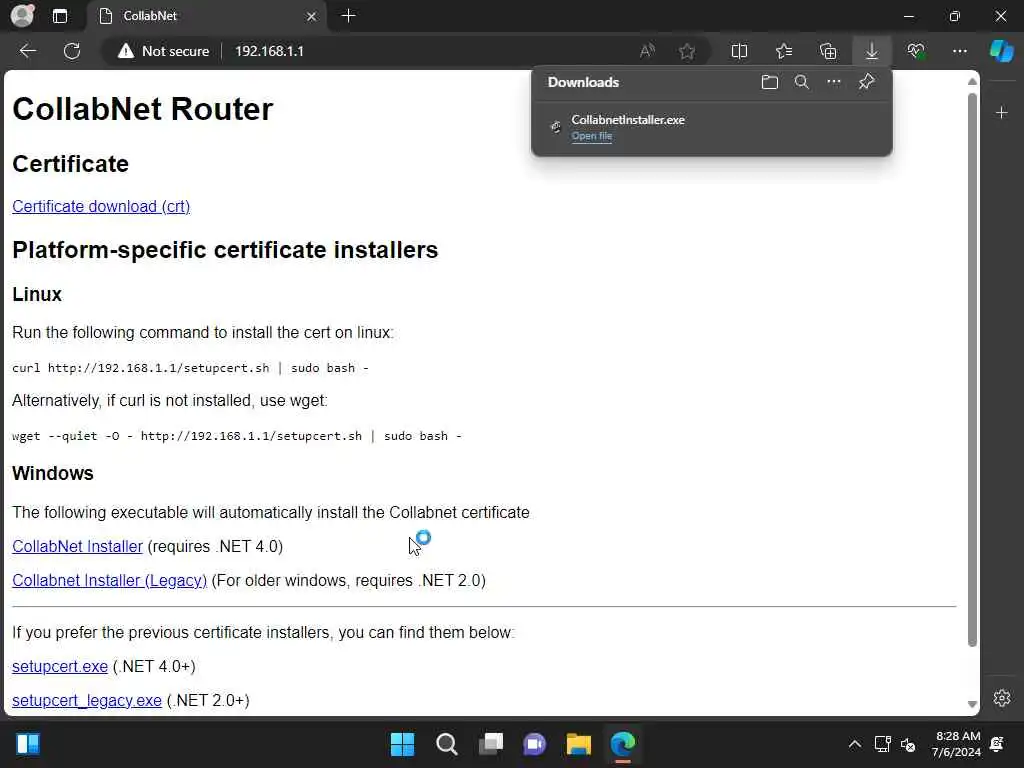1024x768 pixels.
Task: Click the CollabNet Installer link
Action: [77, 547]
